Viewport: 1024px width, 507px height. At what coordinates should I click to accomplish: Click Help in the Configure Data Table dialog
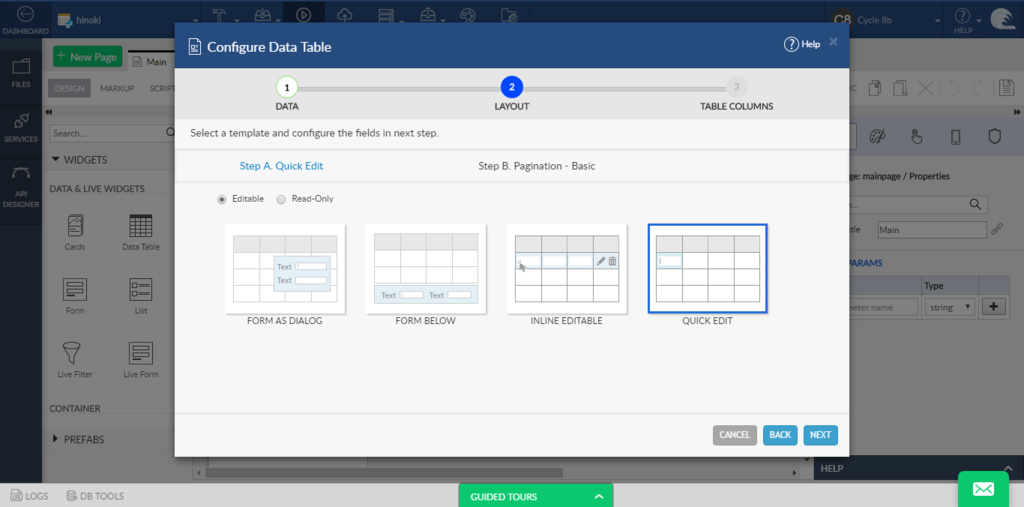(802, 44)
